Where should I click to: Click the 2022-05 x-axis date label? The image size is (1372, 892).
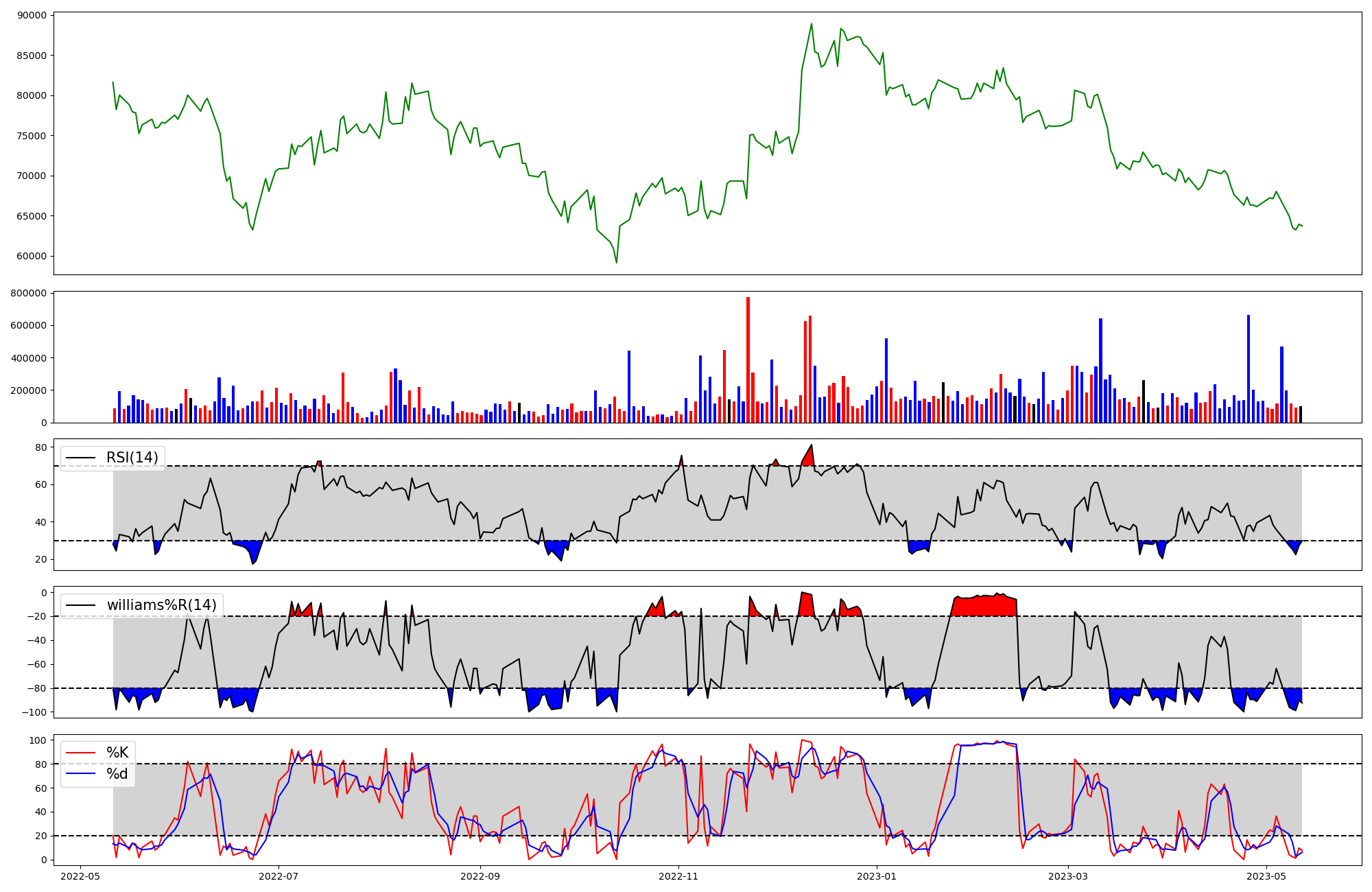81,876
